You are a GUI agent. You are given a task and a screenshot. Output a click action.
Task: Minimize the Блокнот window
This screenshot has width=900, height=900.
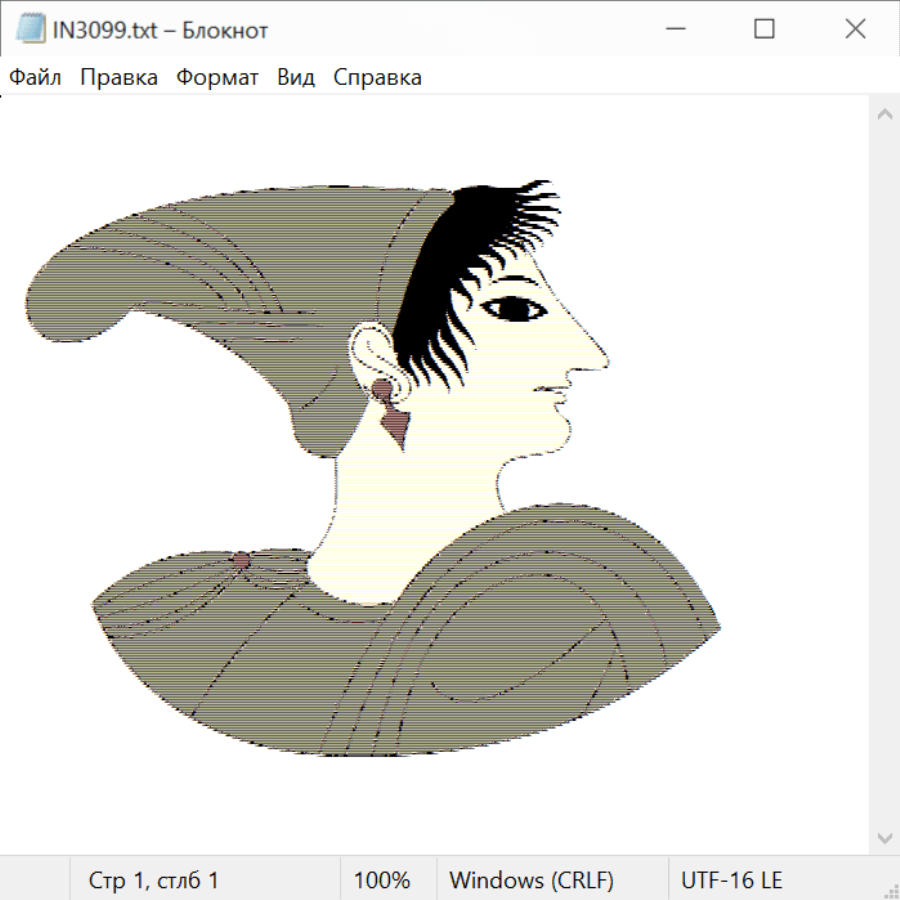673,30
